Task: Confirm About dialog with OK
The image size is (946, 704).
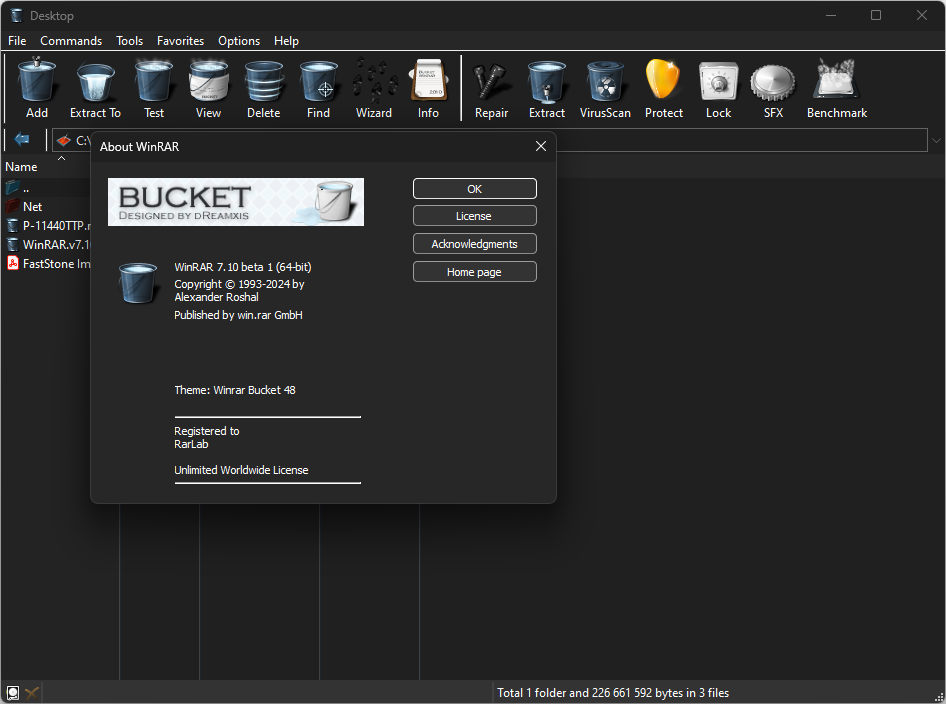Action: 475,189
